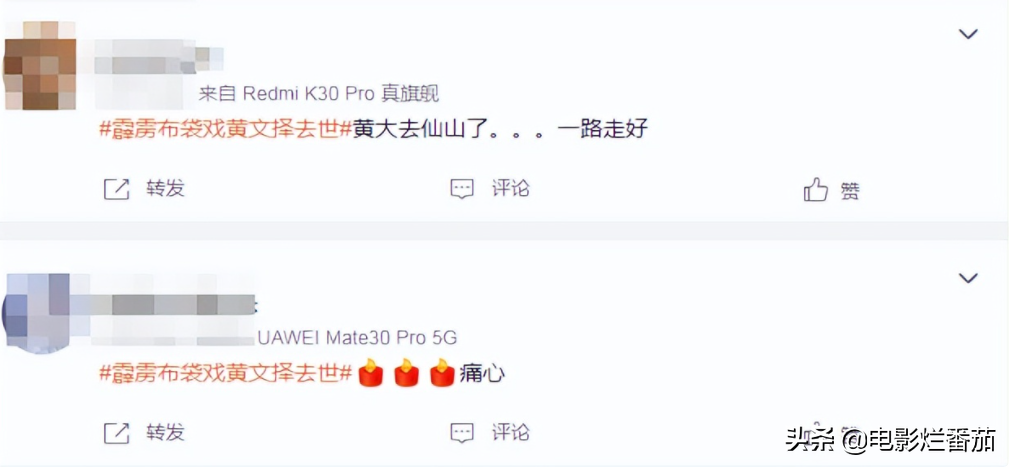Click the last candle emoji before 痛心

click(442, 373)
